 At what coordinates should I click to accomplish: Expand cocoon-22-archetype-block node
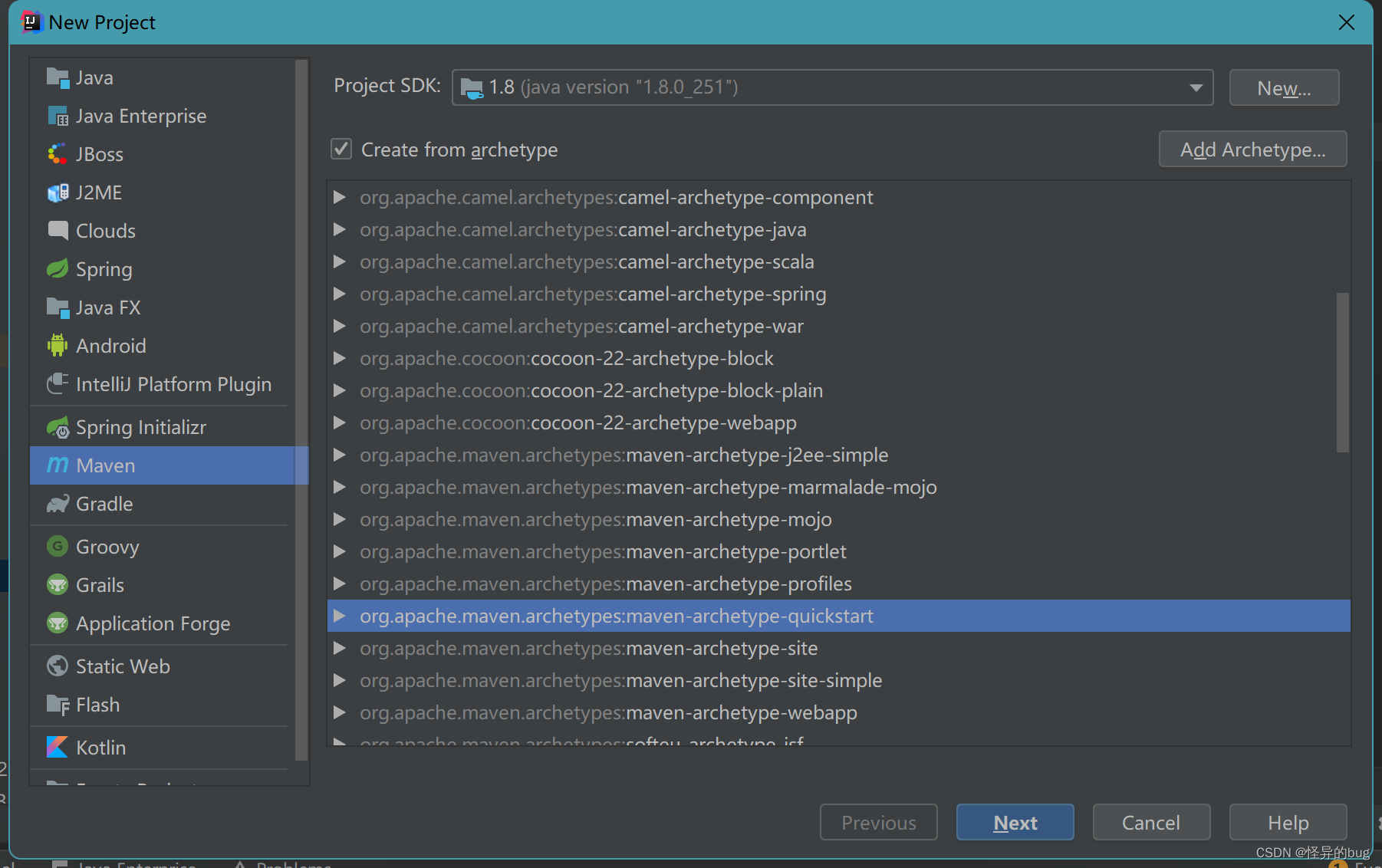[x=339, y=358]
